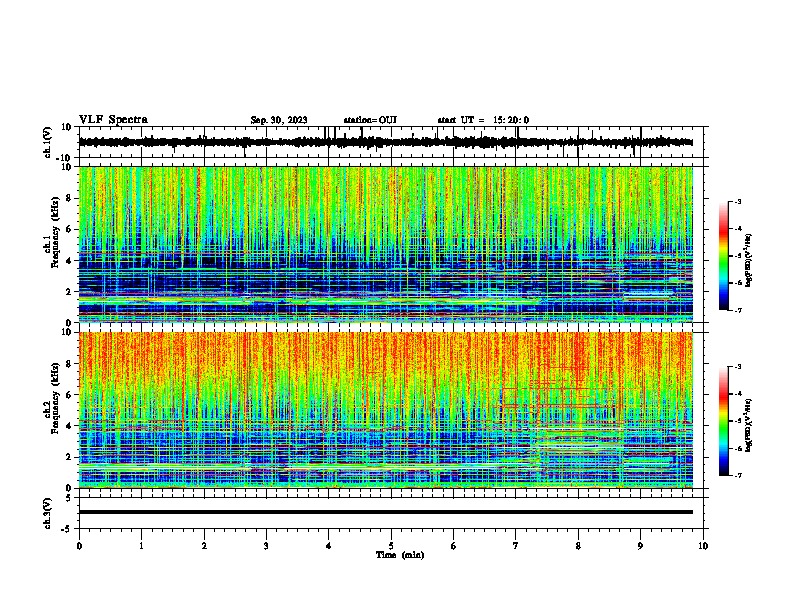792x612 pixels.
Task: Click the ch.2 color scale bar
Action: pyautogui.click(x=724, y=421)
